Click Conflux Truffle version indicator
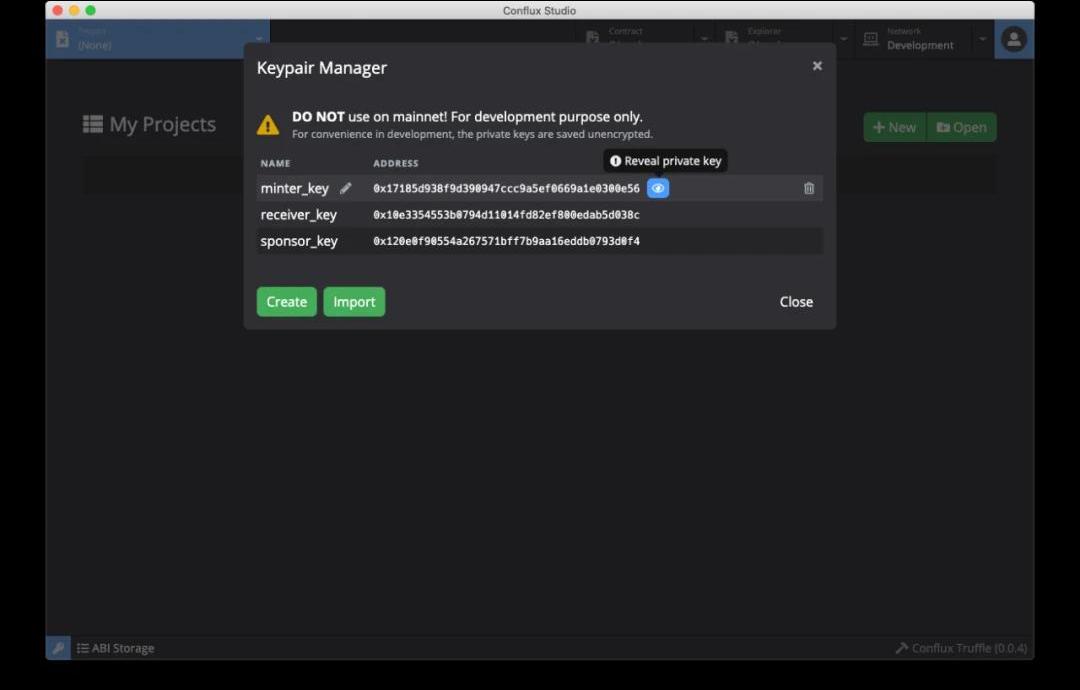The height and width of the screenshot is (690, 1080). (961, 648)
